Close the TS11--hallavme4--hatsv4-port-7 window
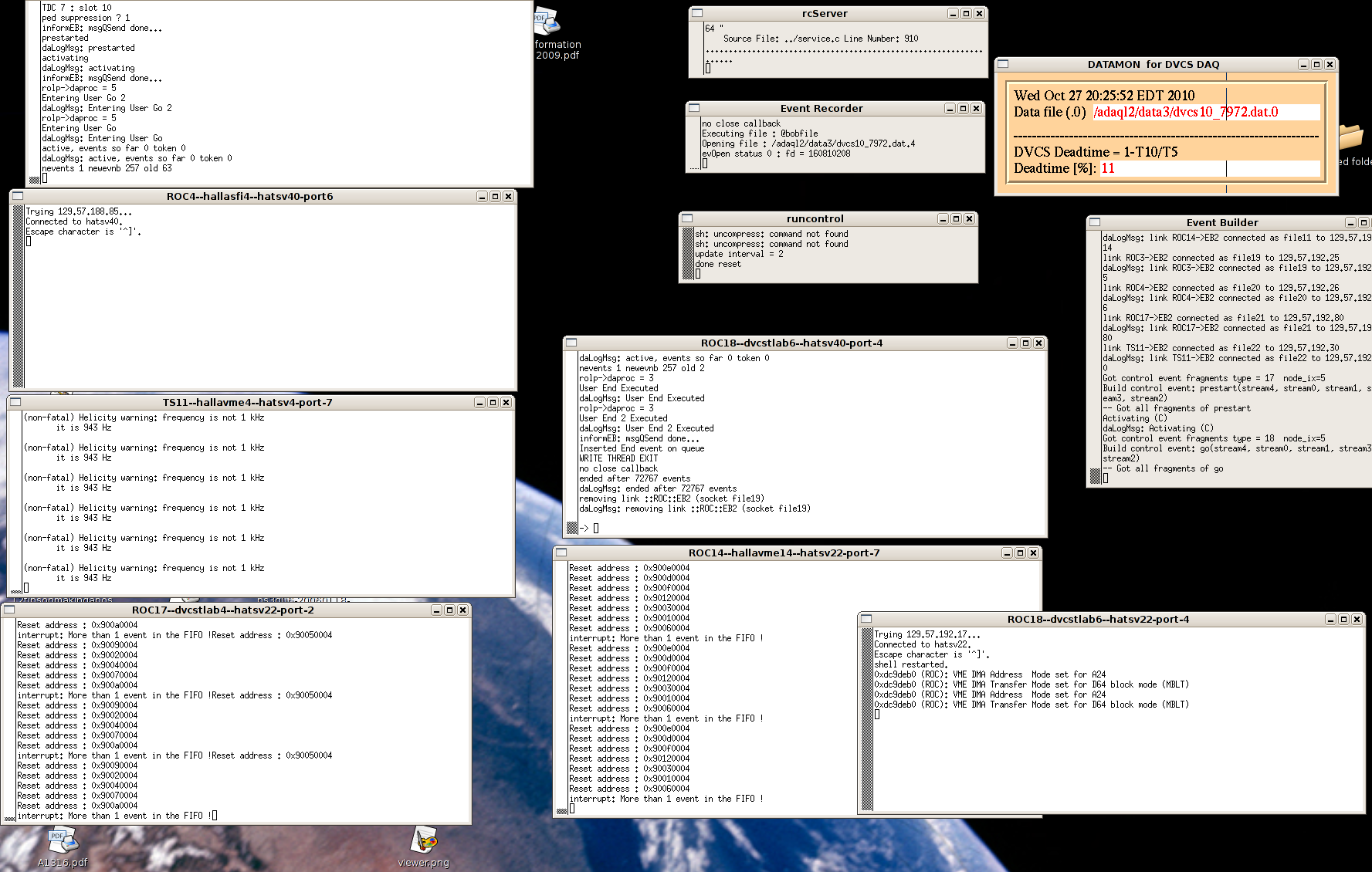The width and height of the screenshot is (1372, 872). (506, 403)
